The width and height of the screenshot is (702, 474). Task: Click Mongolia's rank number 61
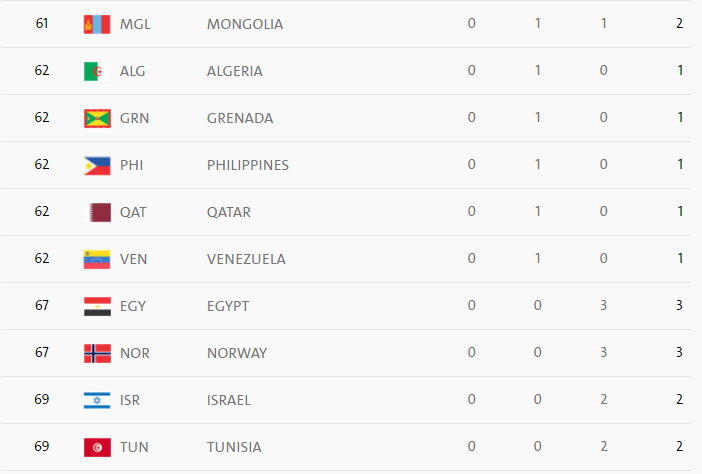pos(42,24)
